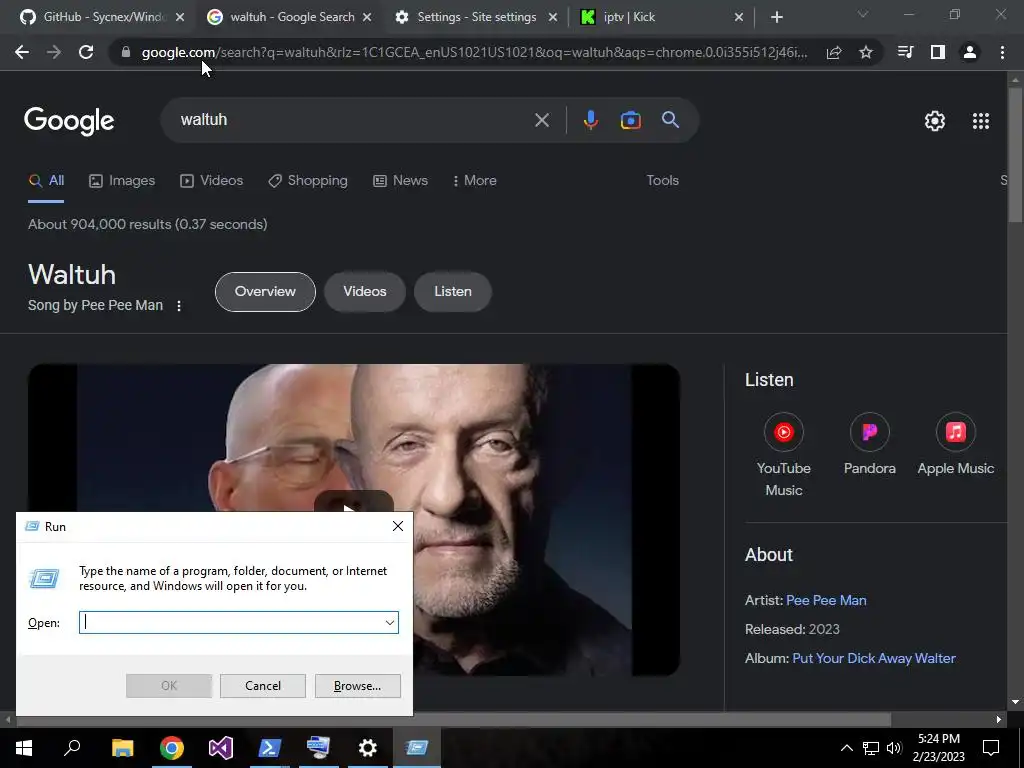The width and height of the screenshot is (1024, 768).
Task: Open the Google apps grid
Action: [x=981, y=121]
